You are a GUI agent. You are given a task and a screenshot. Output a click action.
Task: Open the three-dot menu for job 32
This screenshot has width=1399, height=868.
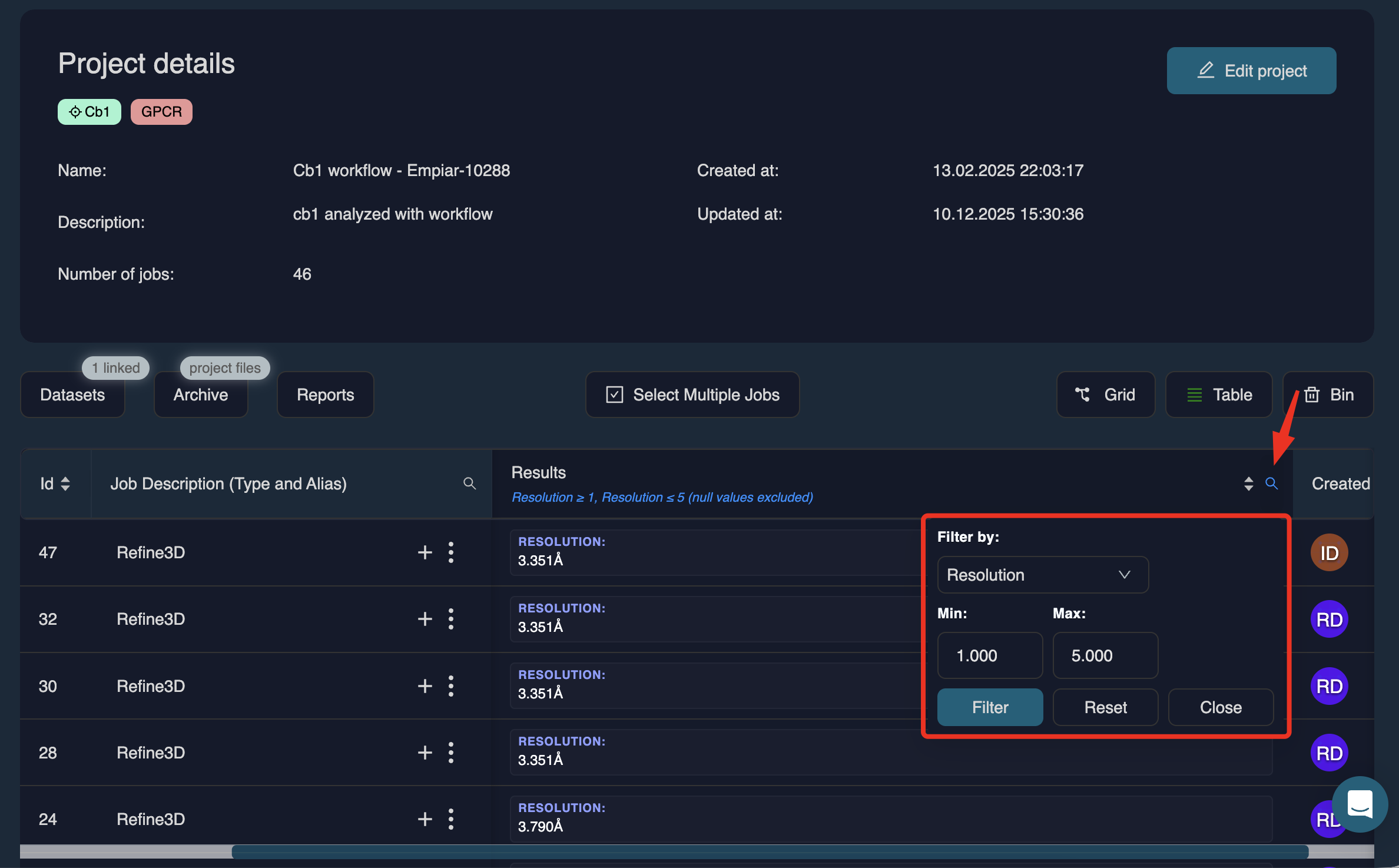coord(451,619)
